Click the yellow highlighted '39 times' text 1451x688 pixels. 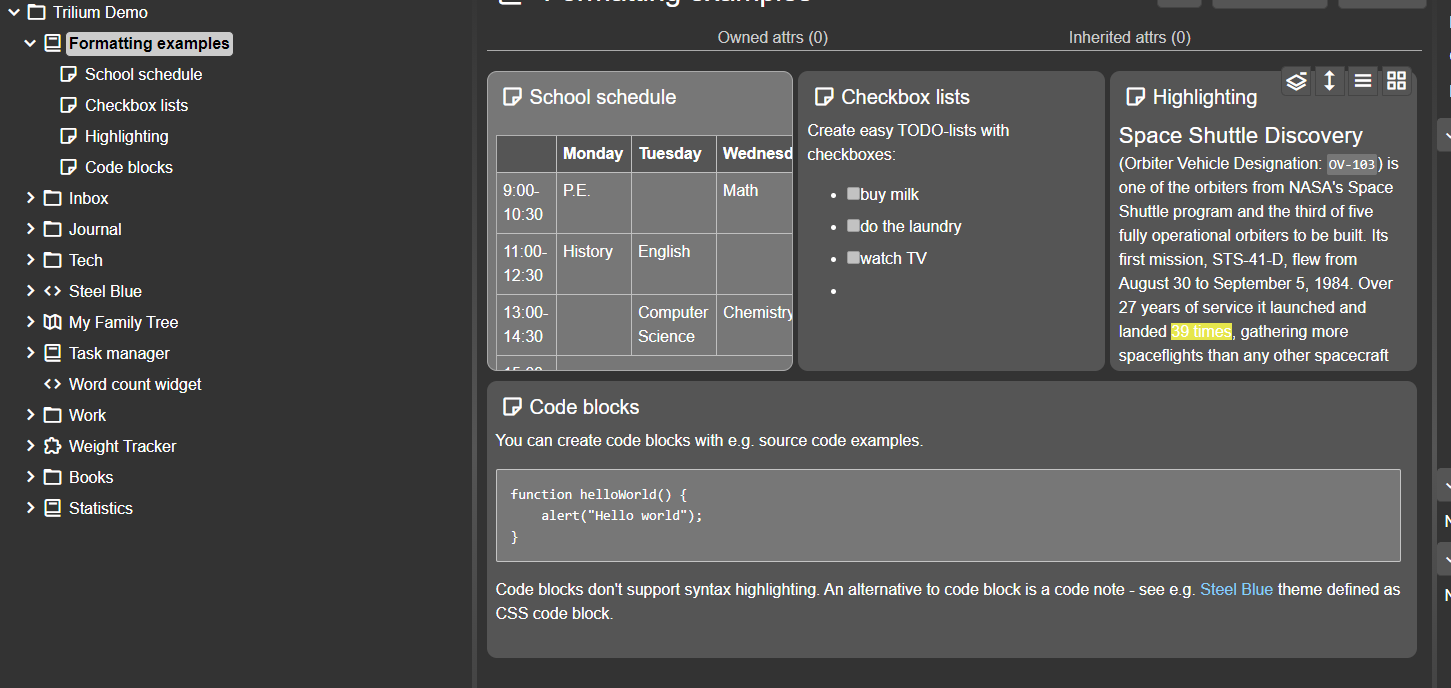click(1201, 332)
